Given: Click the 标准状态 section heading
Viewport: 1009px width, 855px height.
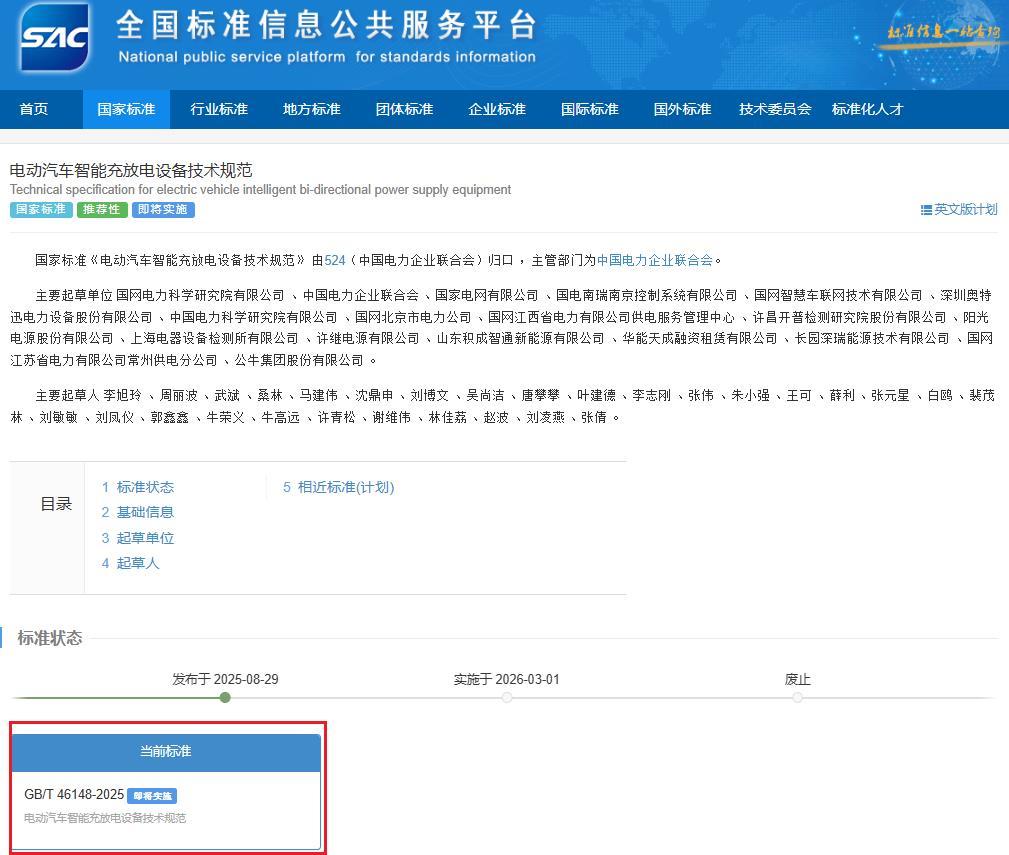Looking at the screenshot, I should coord(50,638).
